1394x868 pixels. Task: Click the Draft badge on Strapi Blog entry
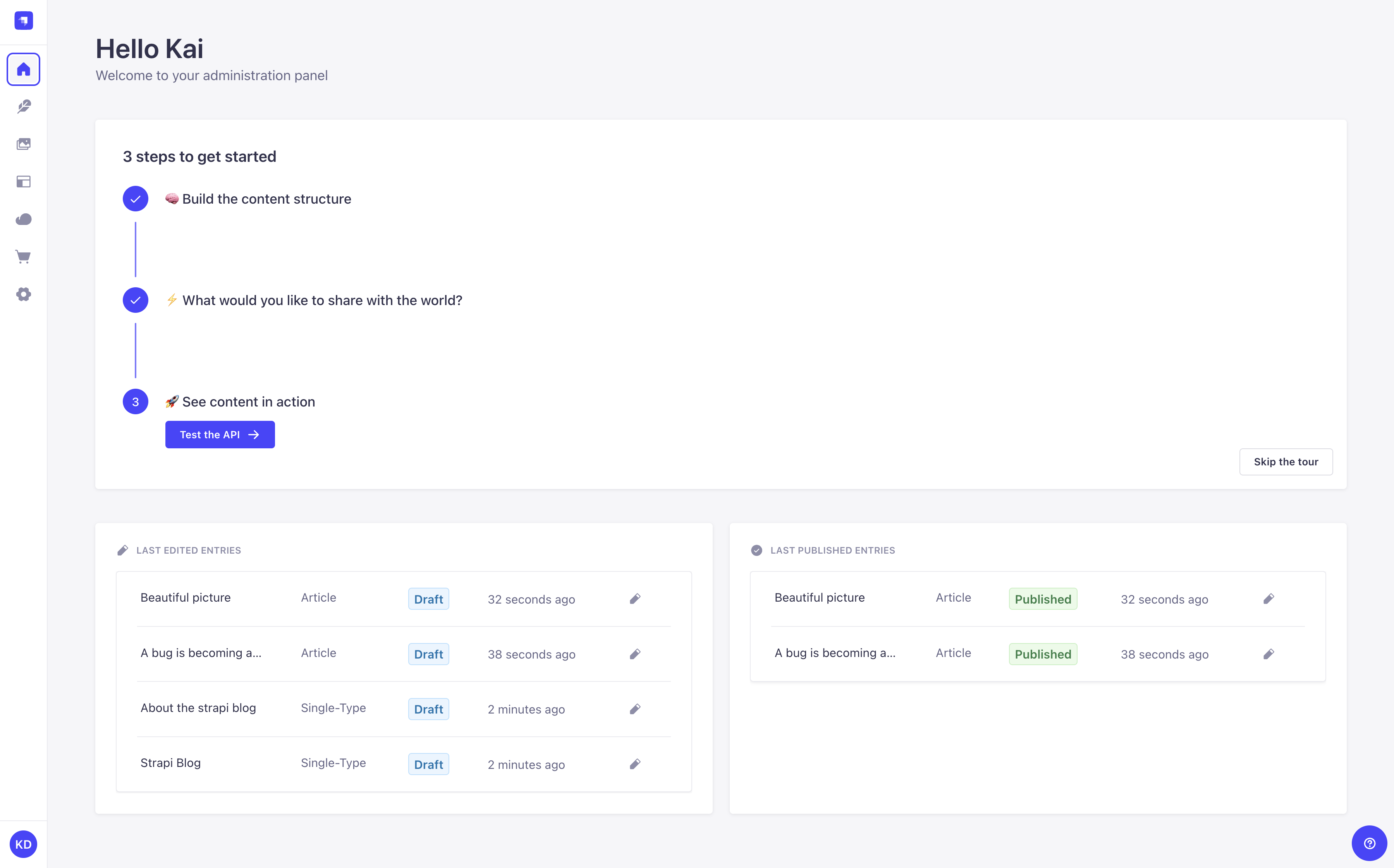(429, 764)
